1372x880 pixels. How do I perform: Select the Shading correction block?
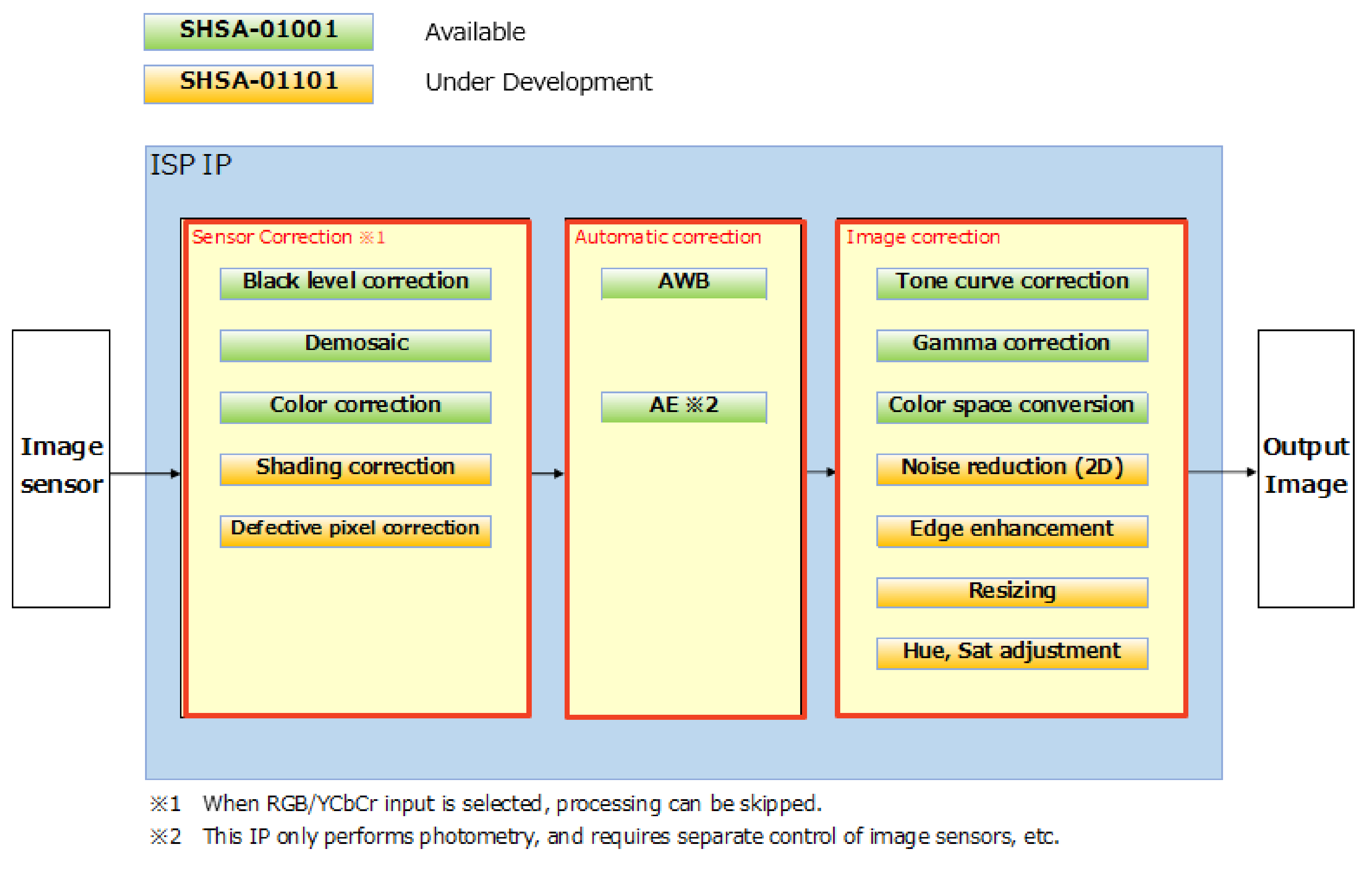[355, 469]
